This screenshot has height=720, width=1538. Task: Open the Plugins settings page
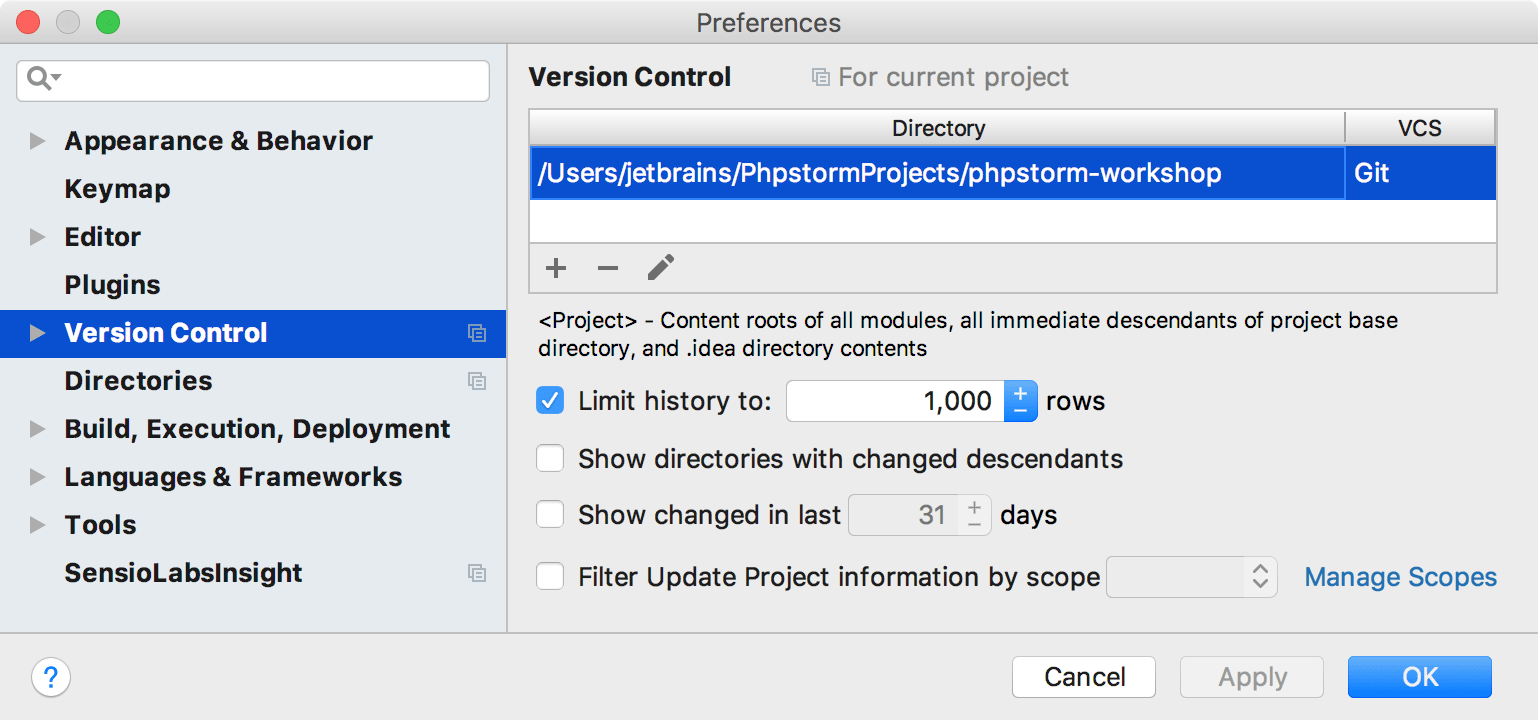112,285
